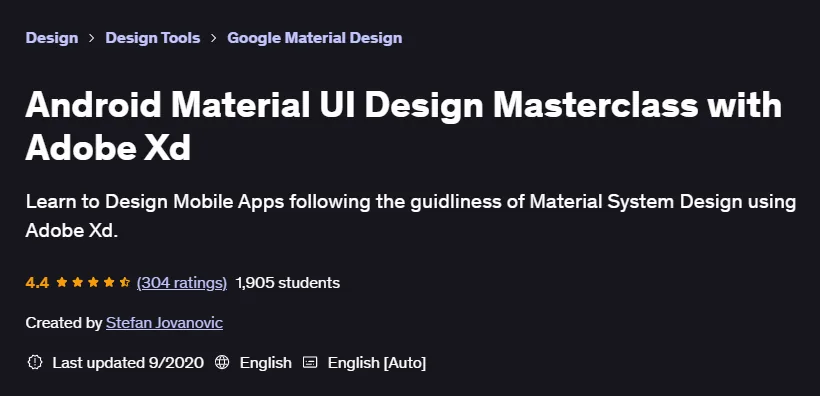Click the last updated alert icon

click(x=35, y=362)
